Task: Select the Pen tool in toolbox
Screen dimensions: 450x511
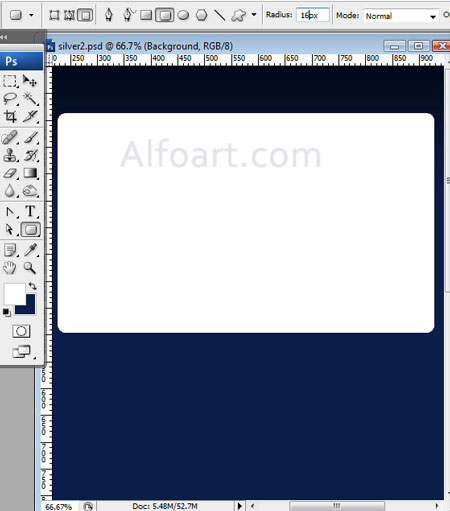Action: tap(10, 212)
